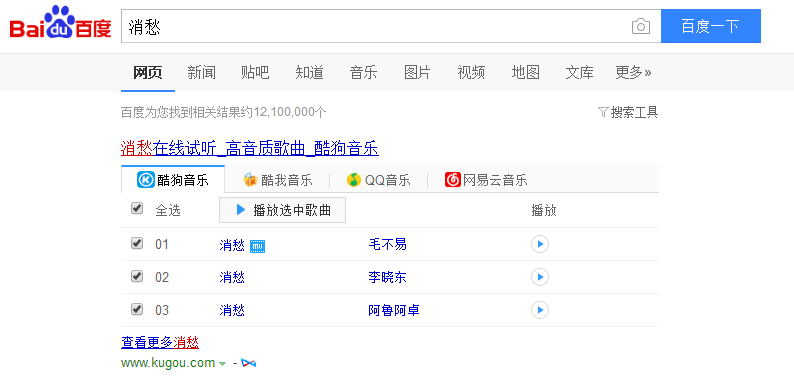Expand the green arrow next to www.kugou.com
The height and width of the screenshot is (381, 794).
tap(222, 364)
